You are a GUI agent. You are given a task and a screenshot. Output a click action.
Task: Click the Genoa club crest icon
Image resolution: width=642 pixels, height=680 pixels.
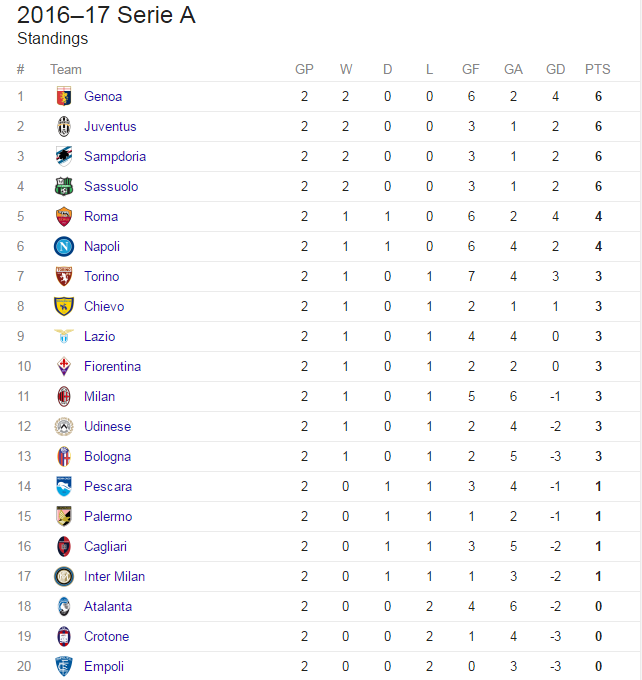pos(64,96)
